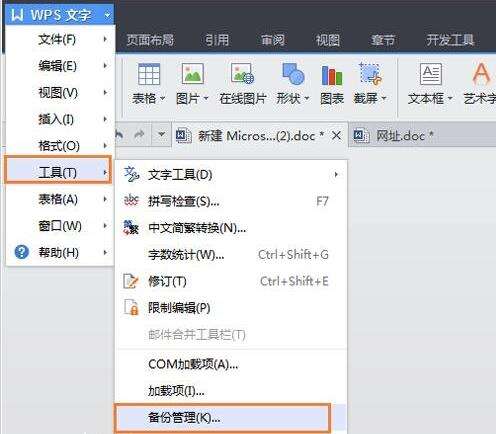Choose 限制编辑(P) menu item
This screenshot has height=434, width=496.
tap(231, 308)
